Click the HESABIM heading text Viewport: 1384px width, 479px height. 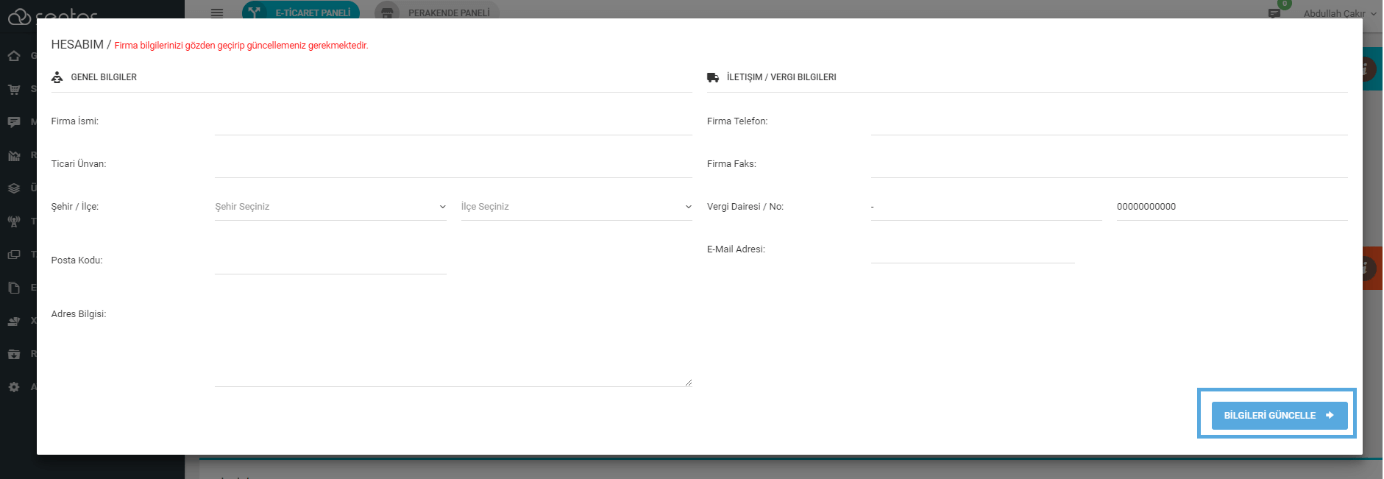click(77, 45)
